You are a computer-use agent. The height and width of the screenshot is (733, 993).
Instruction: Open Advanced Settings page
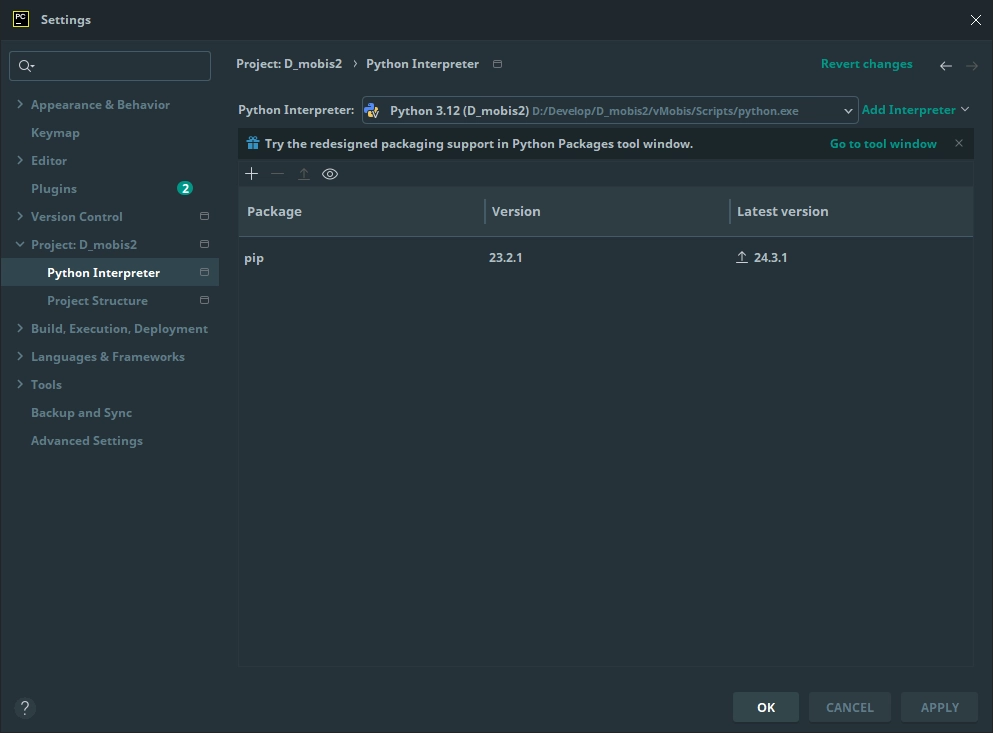click(x=87, y=440)
